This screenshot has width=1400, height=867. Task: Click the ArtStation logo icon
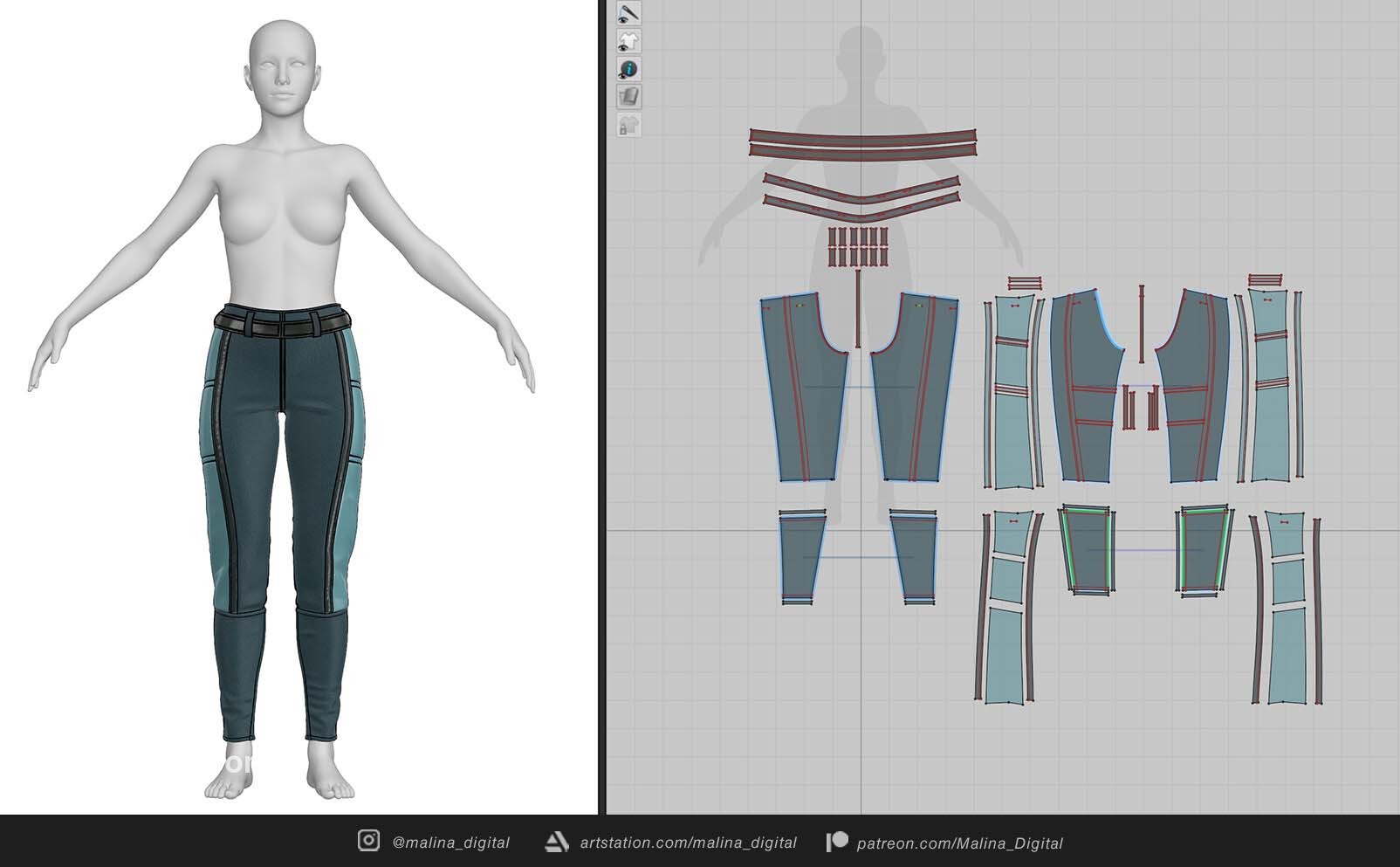(x=557, y=842)
